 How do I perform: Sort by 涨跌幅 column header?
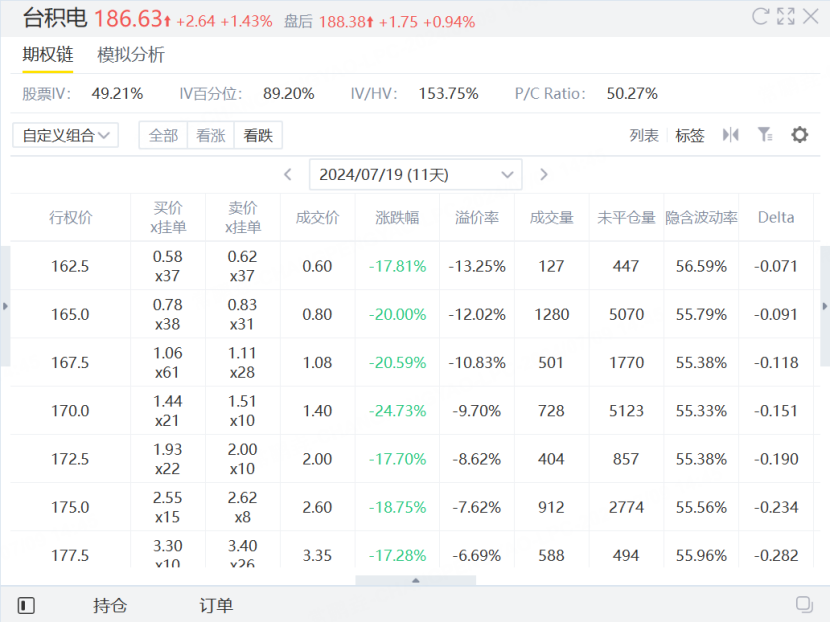point(398,218)
